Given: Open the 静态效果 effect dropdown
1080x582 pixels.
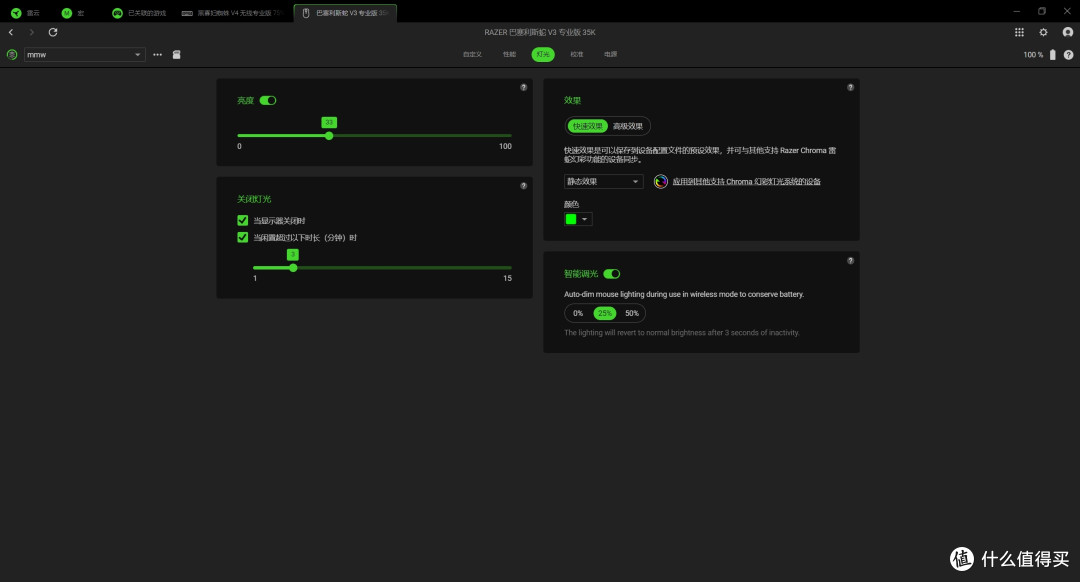Looking at the screenshot, I should click(603, 182).
